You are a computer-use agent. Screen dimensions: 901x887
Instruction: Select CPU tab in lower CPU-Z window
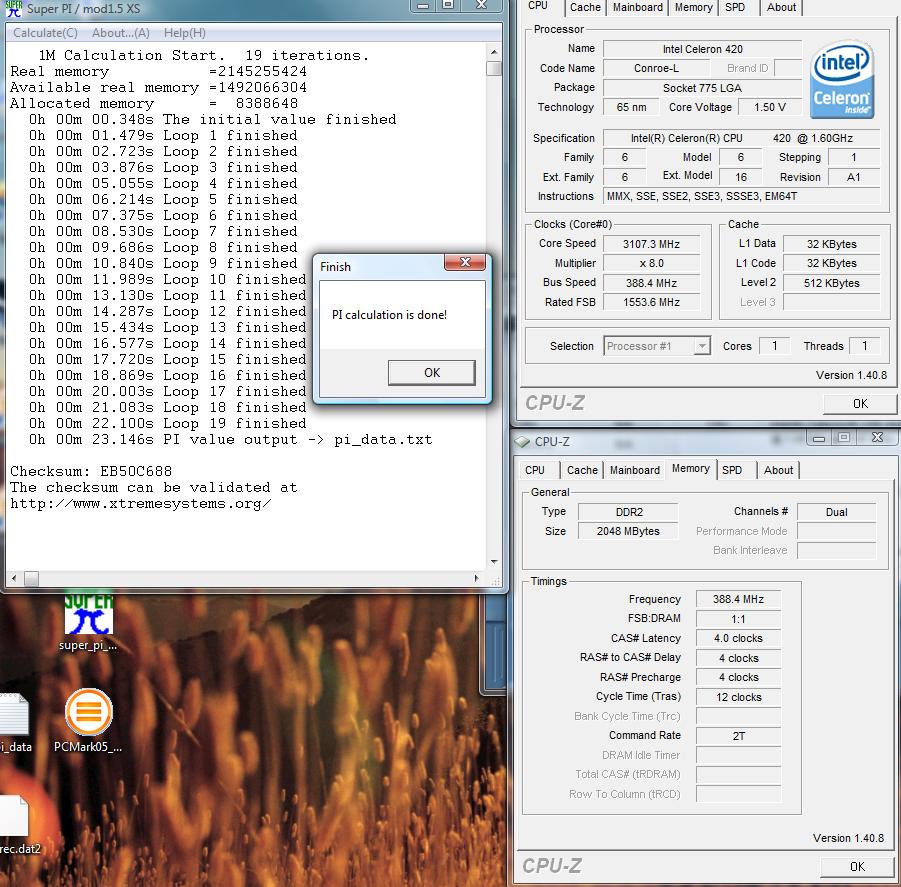point(534,470)
